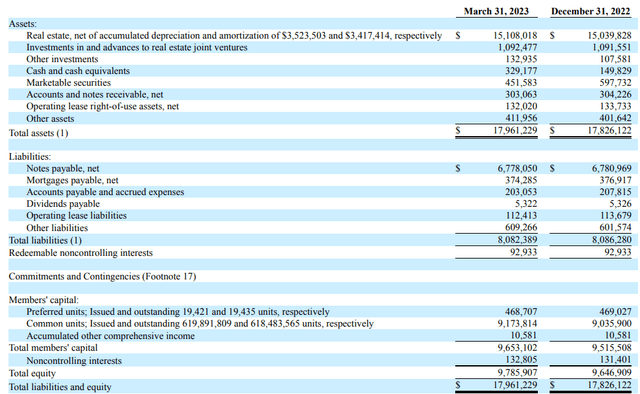Select receivables value 303,063
The image size is (640, 394).
click(521, 95)
